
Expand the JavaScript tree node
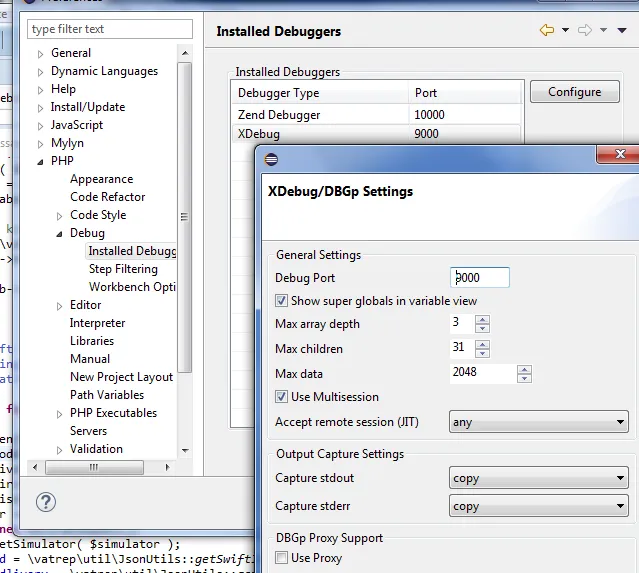click(40, 126)
